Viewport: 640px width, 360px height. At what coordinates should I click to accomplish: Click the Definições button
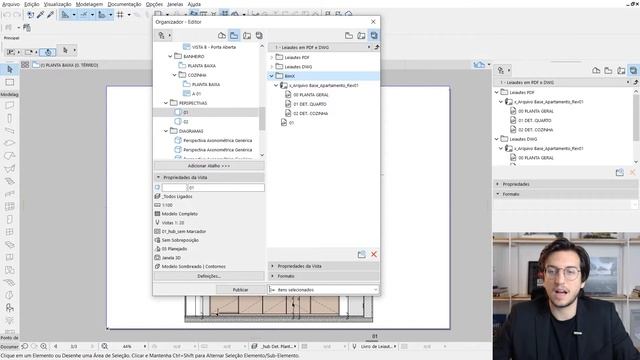click(x=209, y=276)
